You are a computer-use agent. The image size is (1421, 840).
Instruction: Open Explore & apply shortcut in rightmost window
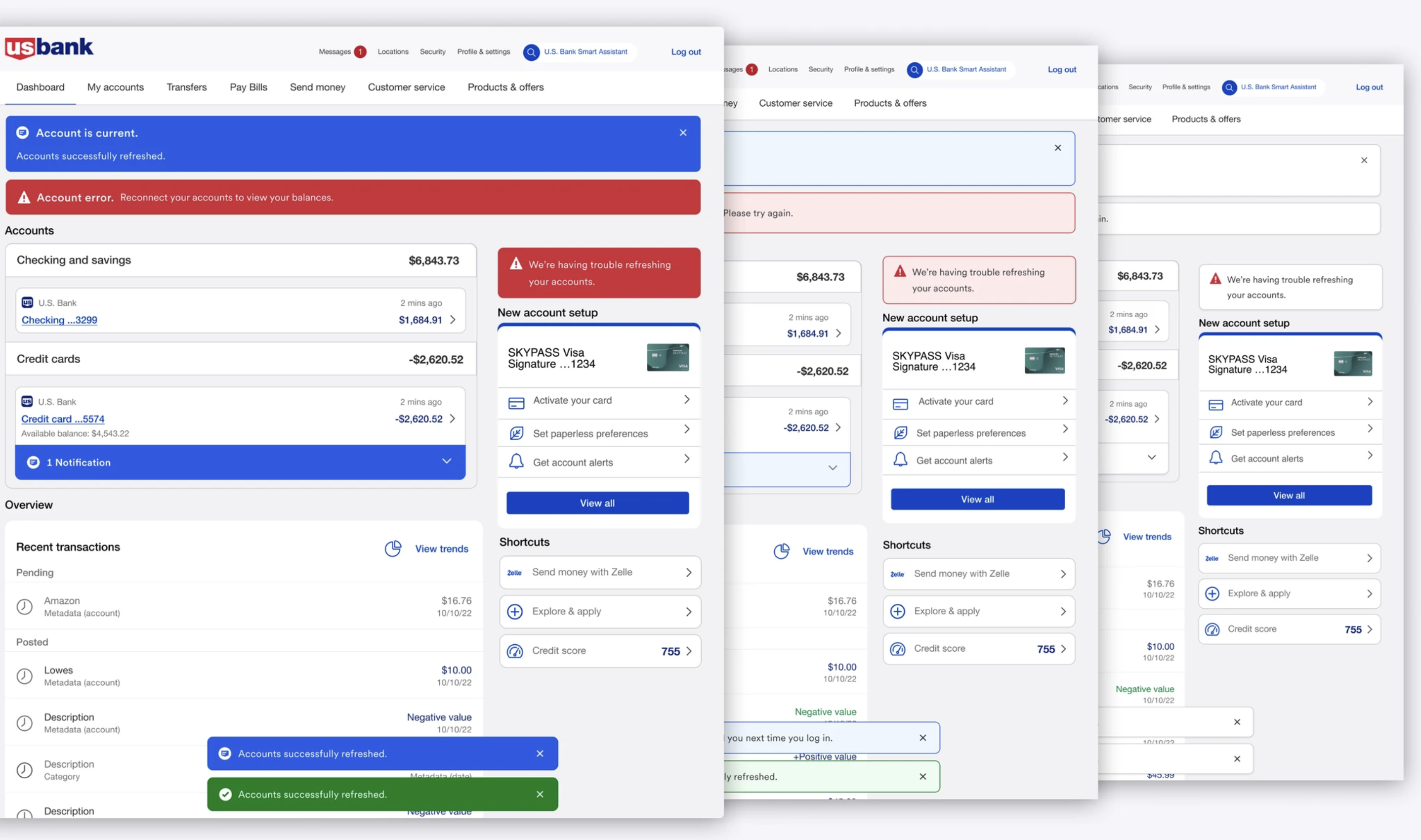coord(1289,593)
